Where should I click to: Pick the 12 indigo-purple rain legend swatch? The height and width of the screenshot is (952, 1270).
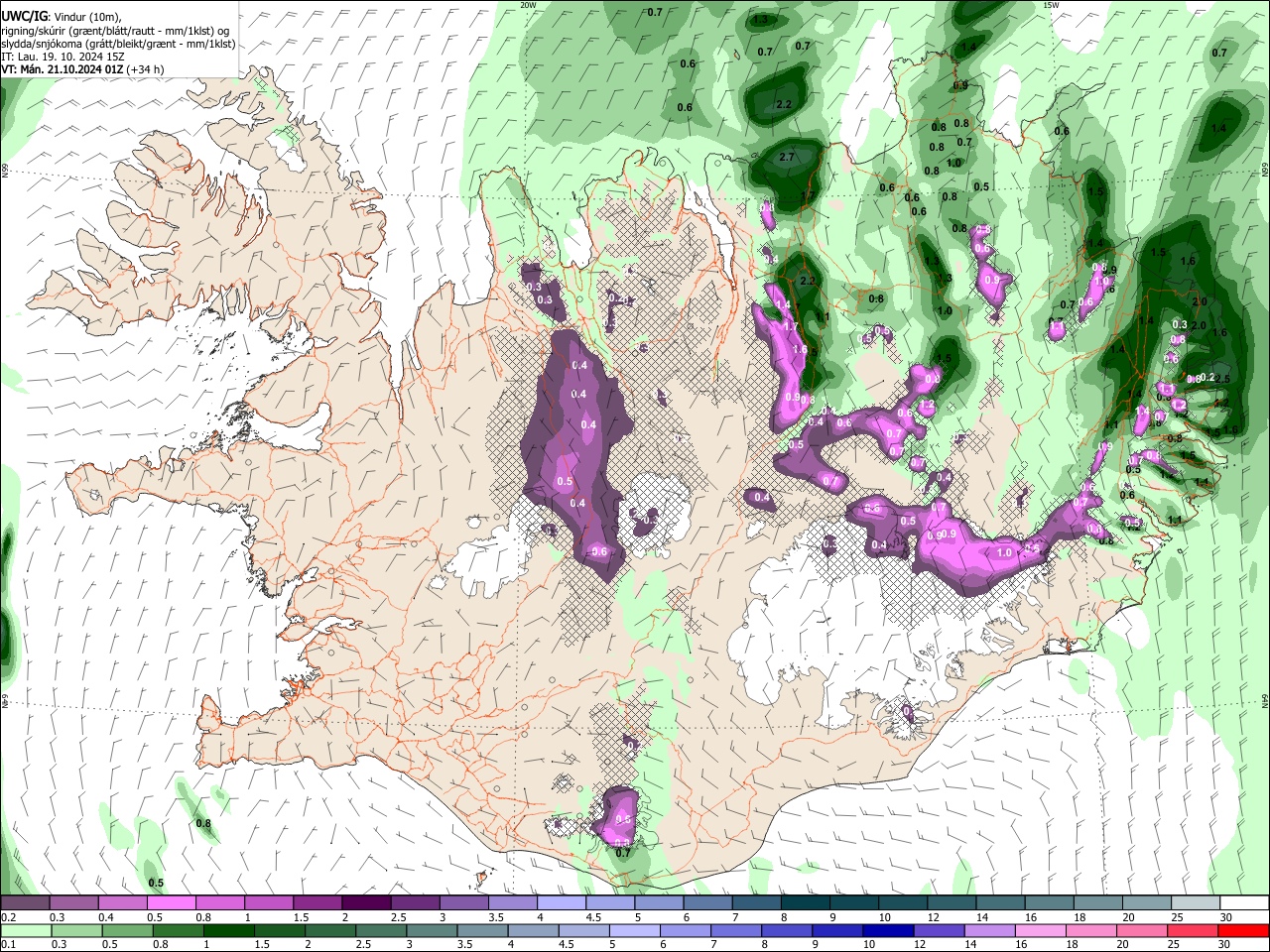pyautogui.click(x=939, y=930)
